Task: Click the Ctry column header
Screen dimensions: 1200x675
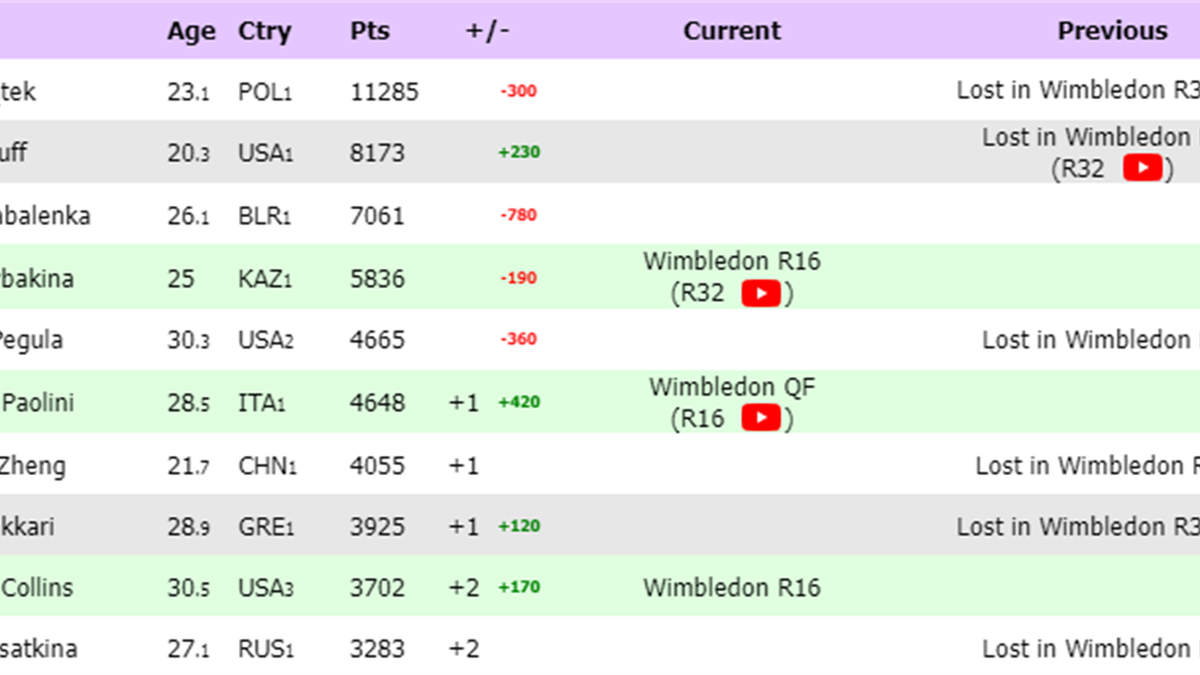Action: 264,31
